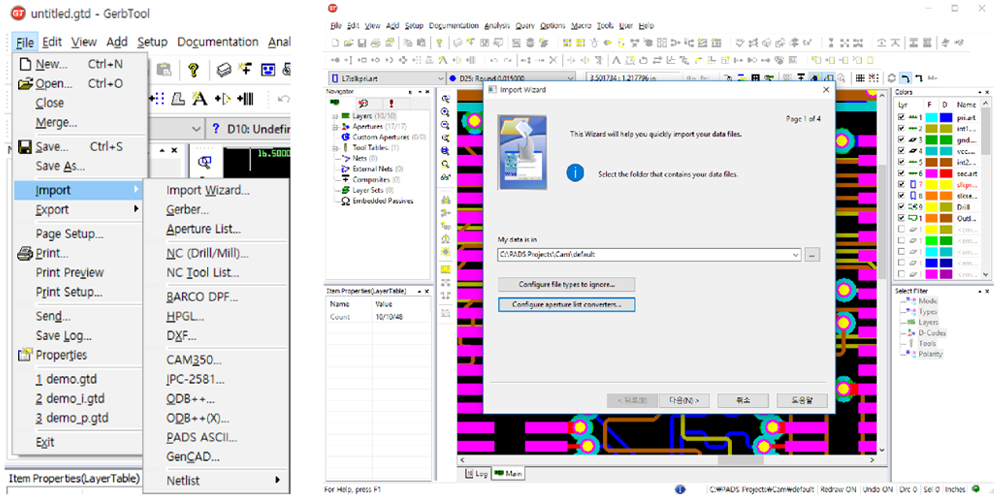Click the Save disk icon in File menu

(25, 147)
